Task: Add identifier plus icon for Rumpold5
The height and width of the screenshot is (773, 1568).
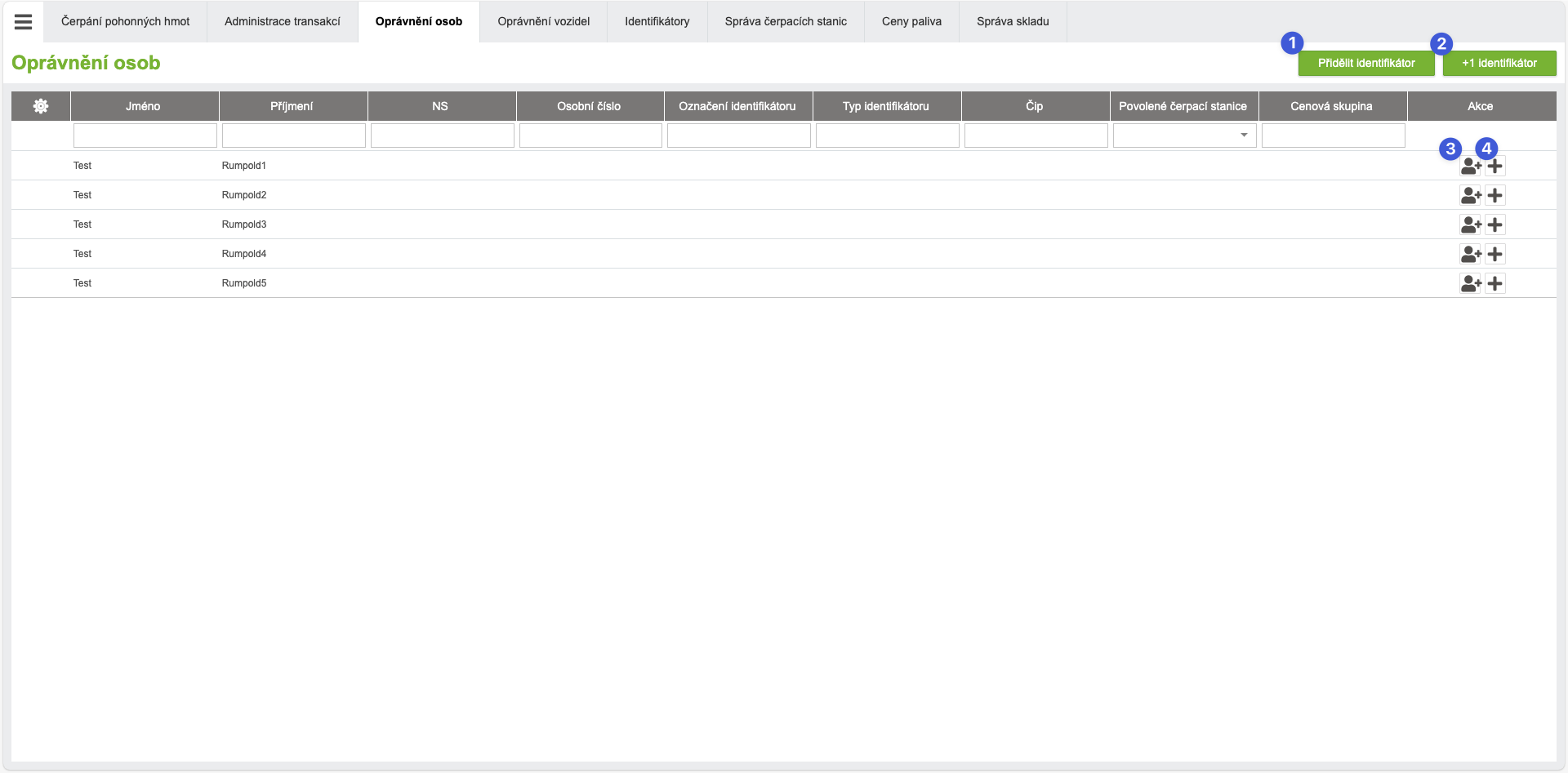Action: (x=1495, y=283)
